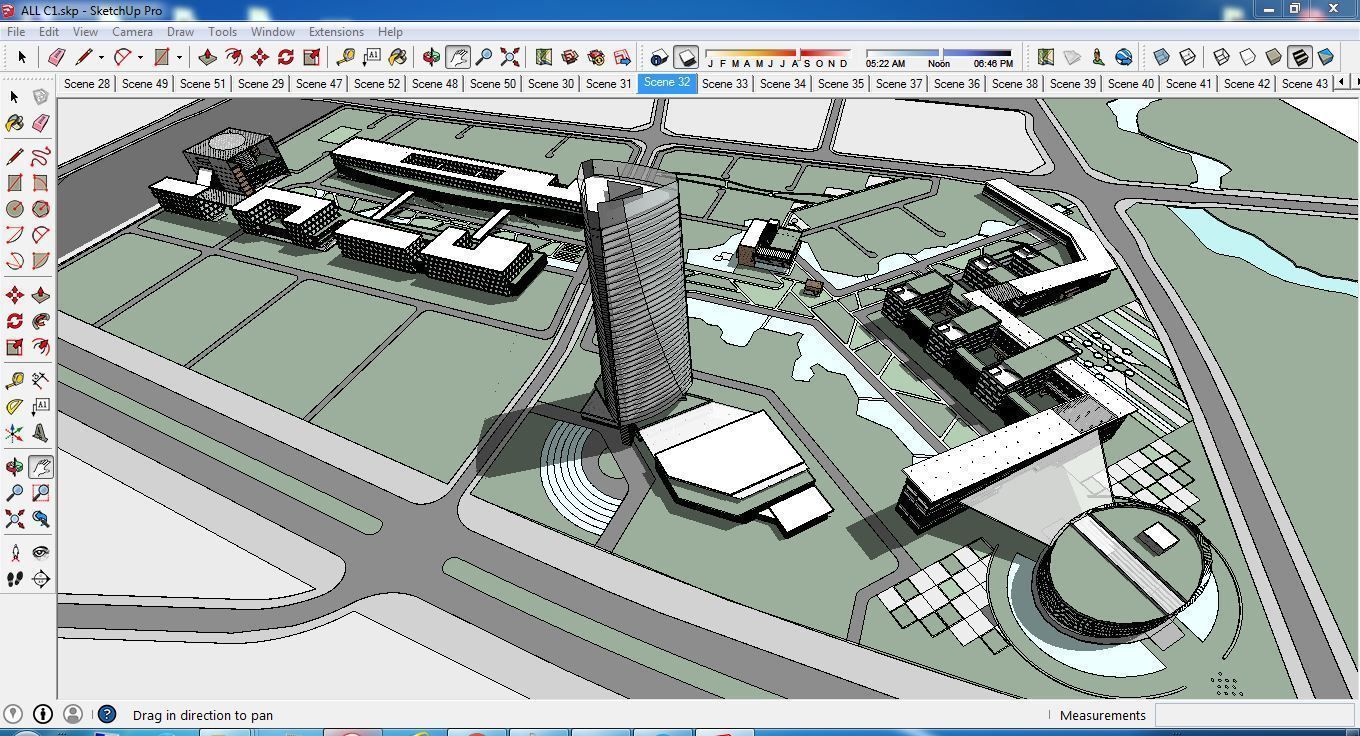Image resolution: width=1360 pixels, height=736 pixels.
Task: Click the Measurements input box
Action: [x=1254, y=715]
